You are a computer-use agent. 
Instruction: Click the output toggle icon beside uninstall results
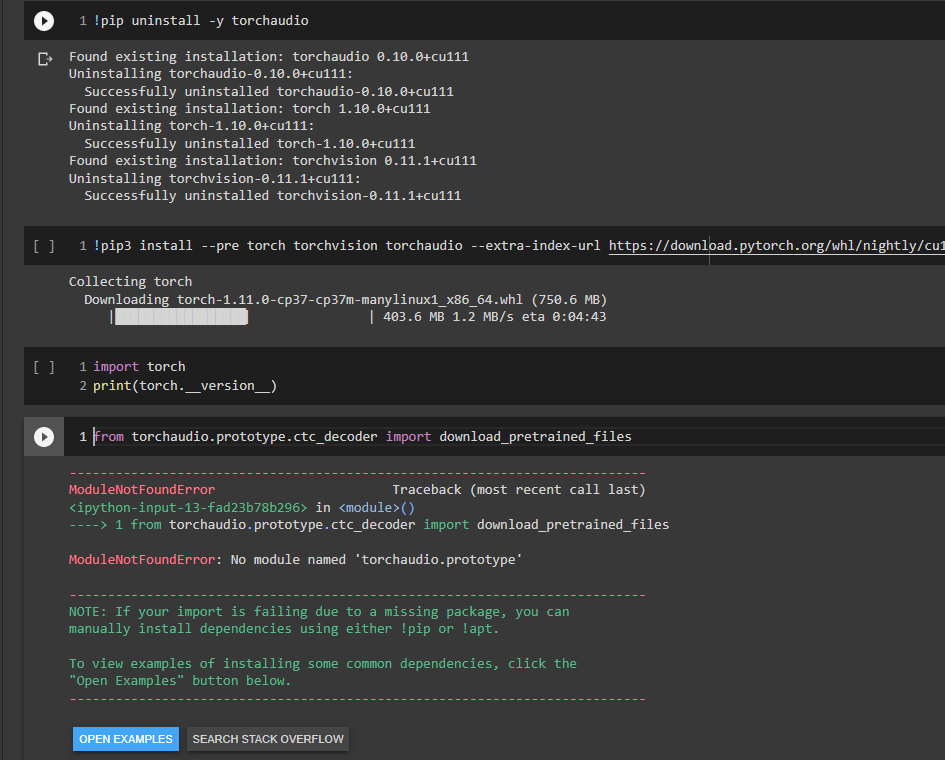click(45, 59)
